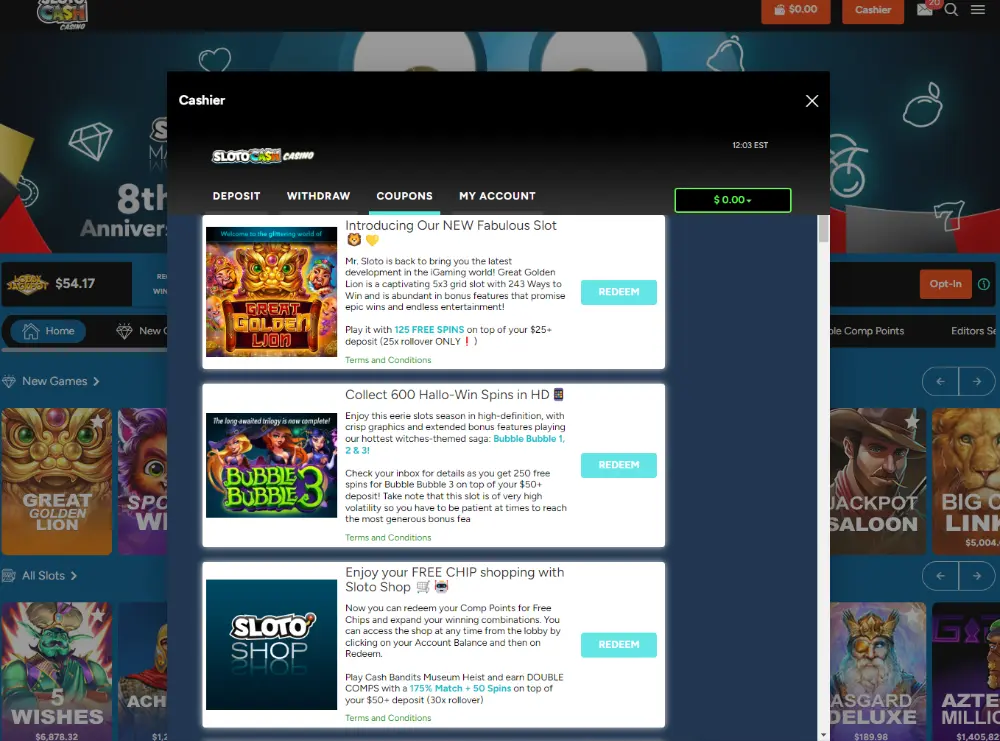Click the 12:03 EST time text
The width and height of the screenshot is (1000, 741).
tap(750, 145)
